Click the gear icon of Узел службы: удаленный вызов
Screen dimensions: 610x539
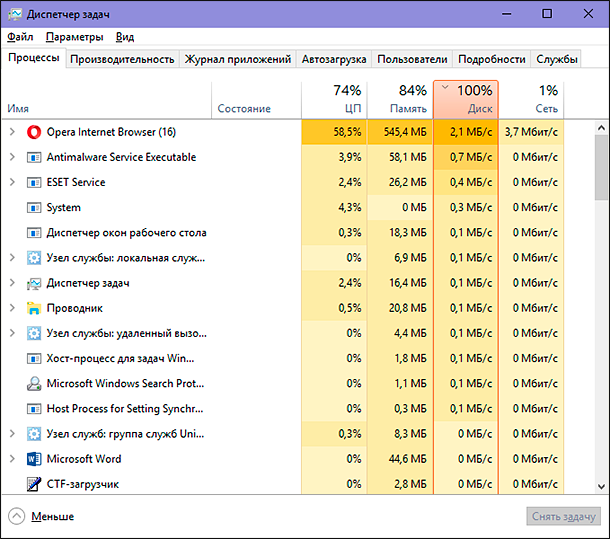[34, 334]
